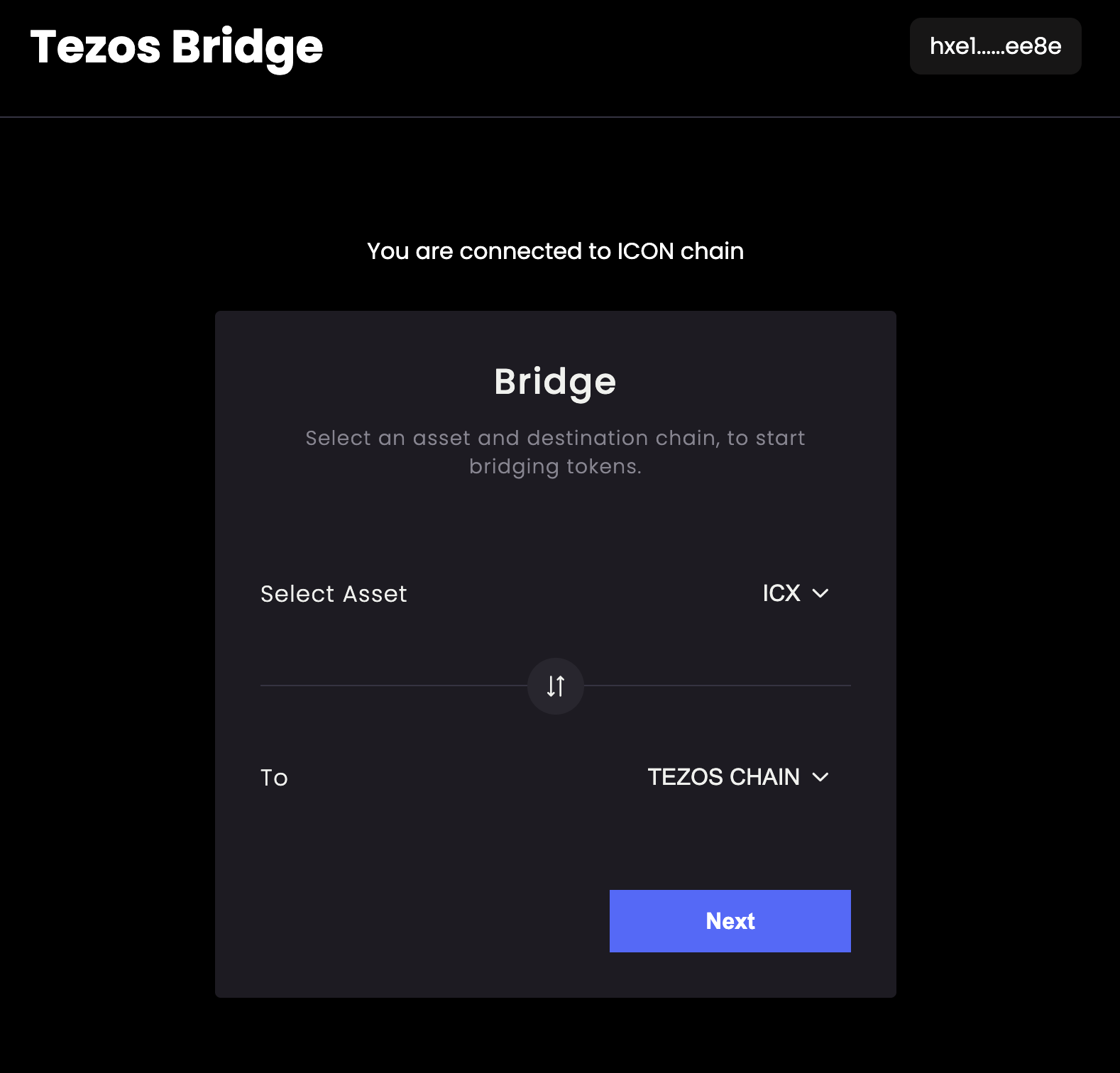This screenshot has width=1120, height=1073.
Task: Click the Tezos Bridge site title
Action: [177, 48]
